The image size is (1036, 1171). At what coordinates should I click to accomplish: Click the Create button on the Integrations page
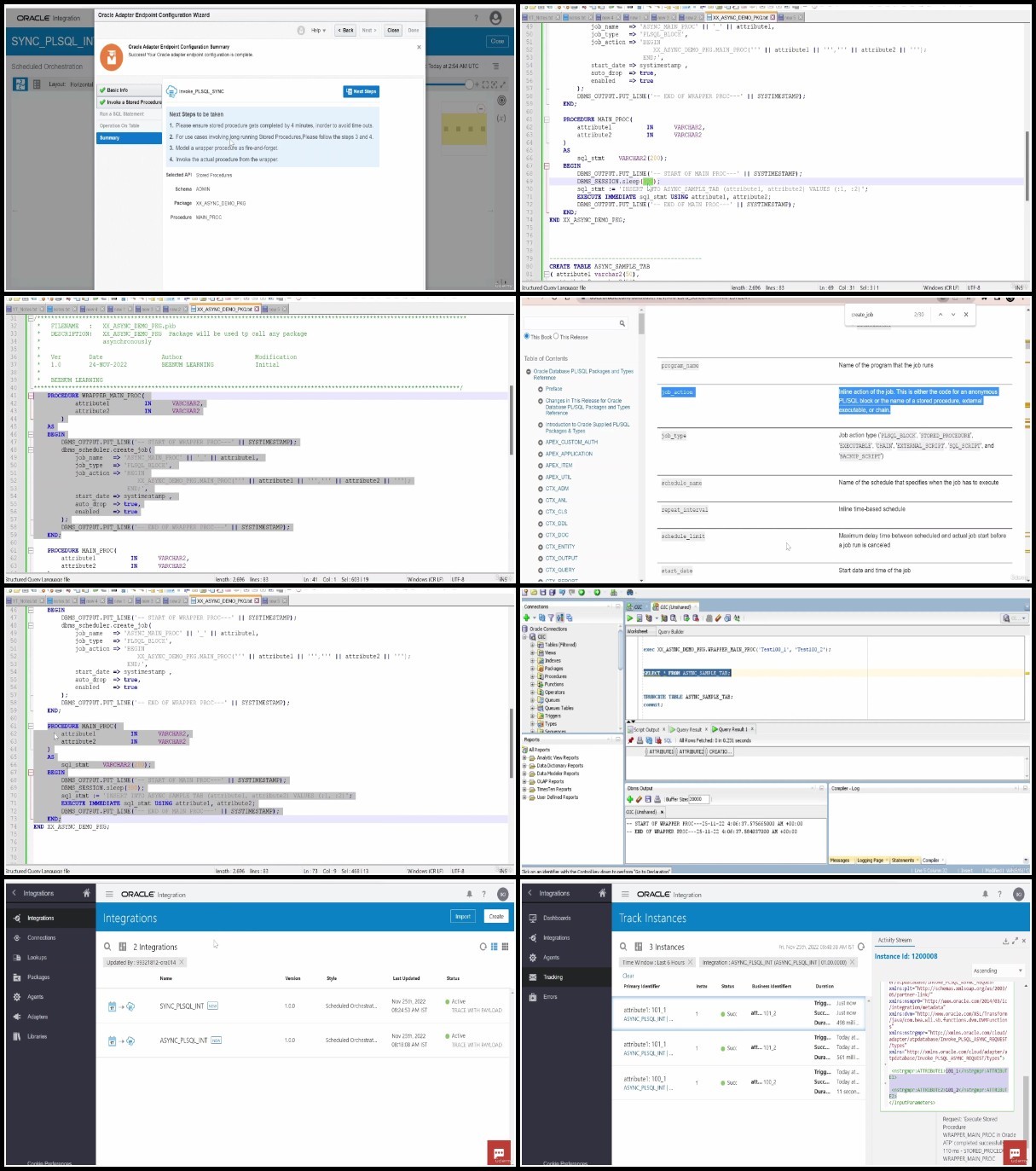click(496, 916)
